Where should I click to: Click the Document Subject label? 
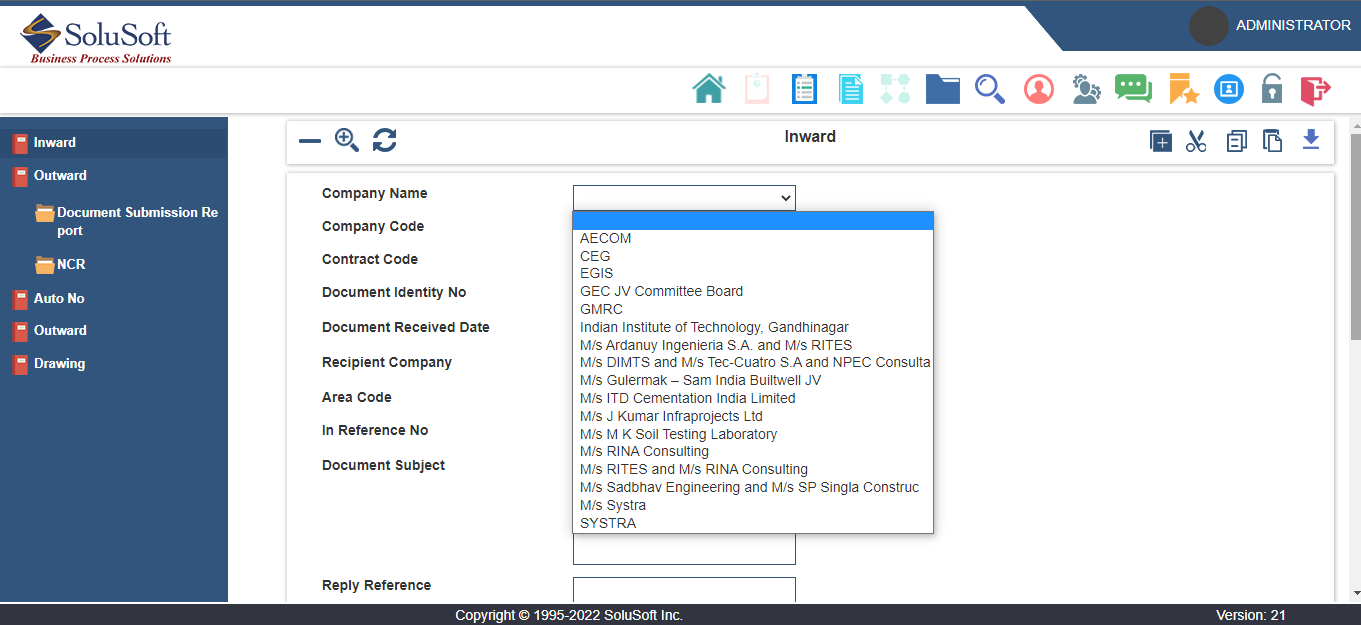click(x=383, y=466)
